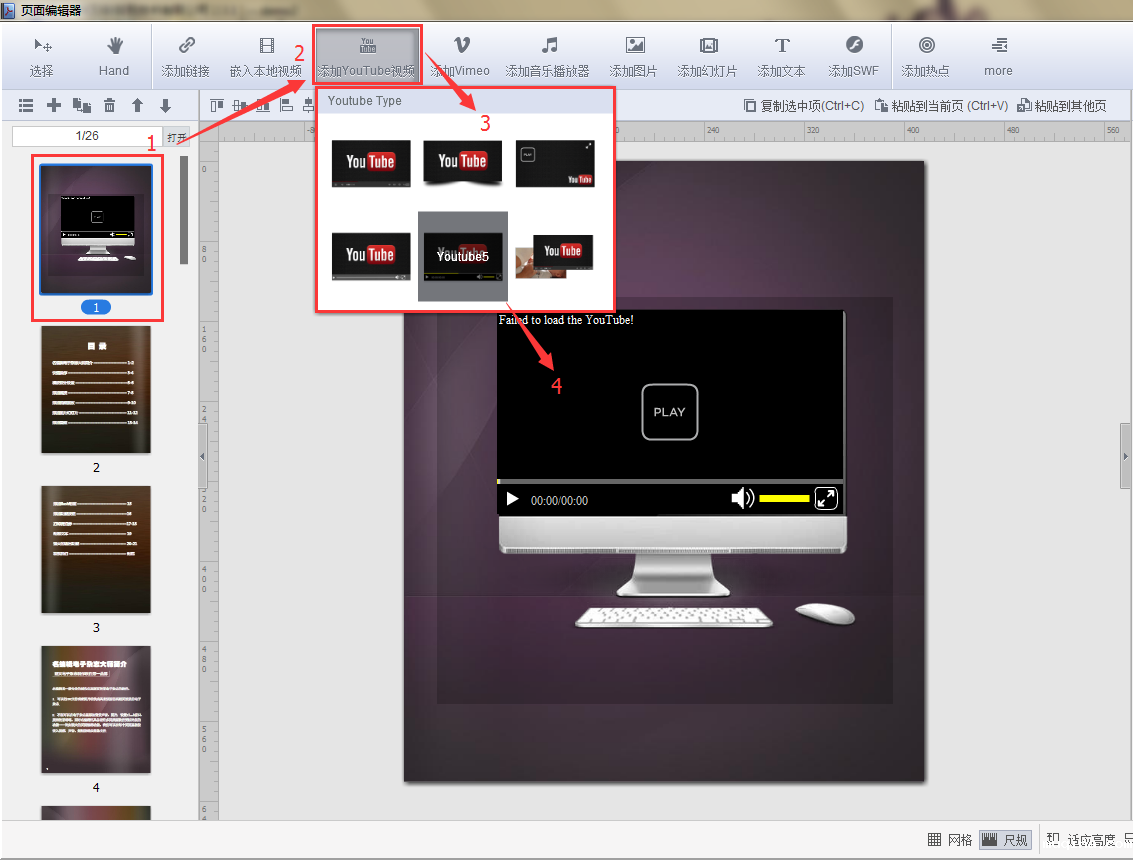Expand the more tools menu
Viewport: 1133px width, 860px height.
coord(998,56)
